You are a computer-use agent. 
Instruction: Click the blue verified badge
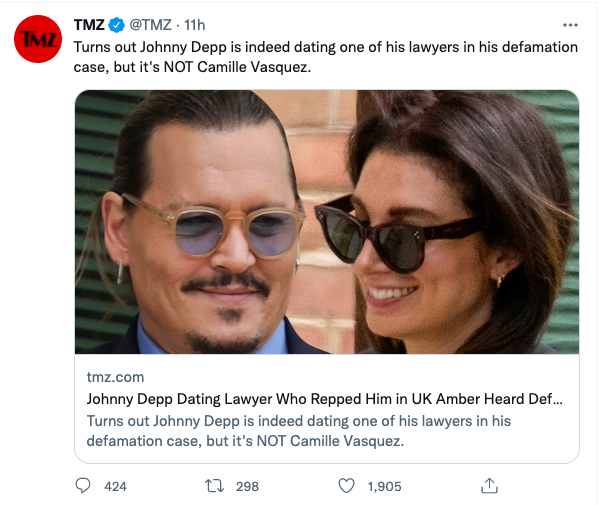[x=116, y=25]
